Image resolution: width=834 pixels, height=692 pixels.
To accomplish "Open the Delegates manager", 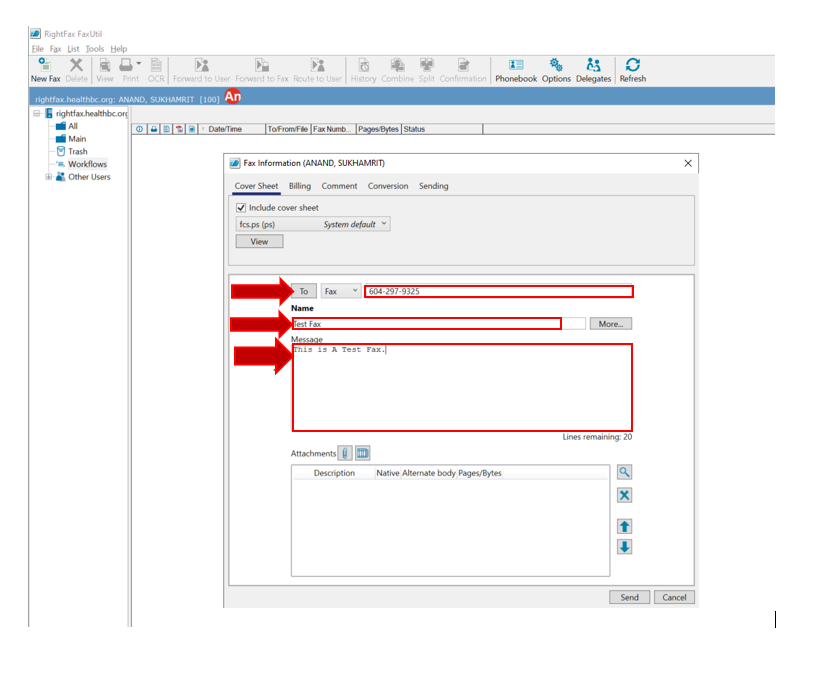I will pos(593,70).
